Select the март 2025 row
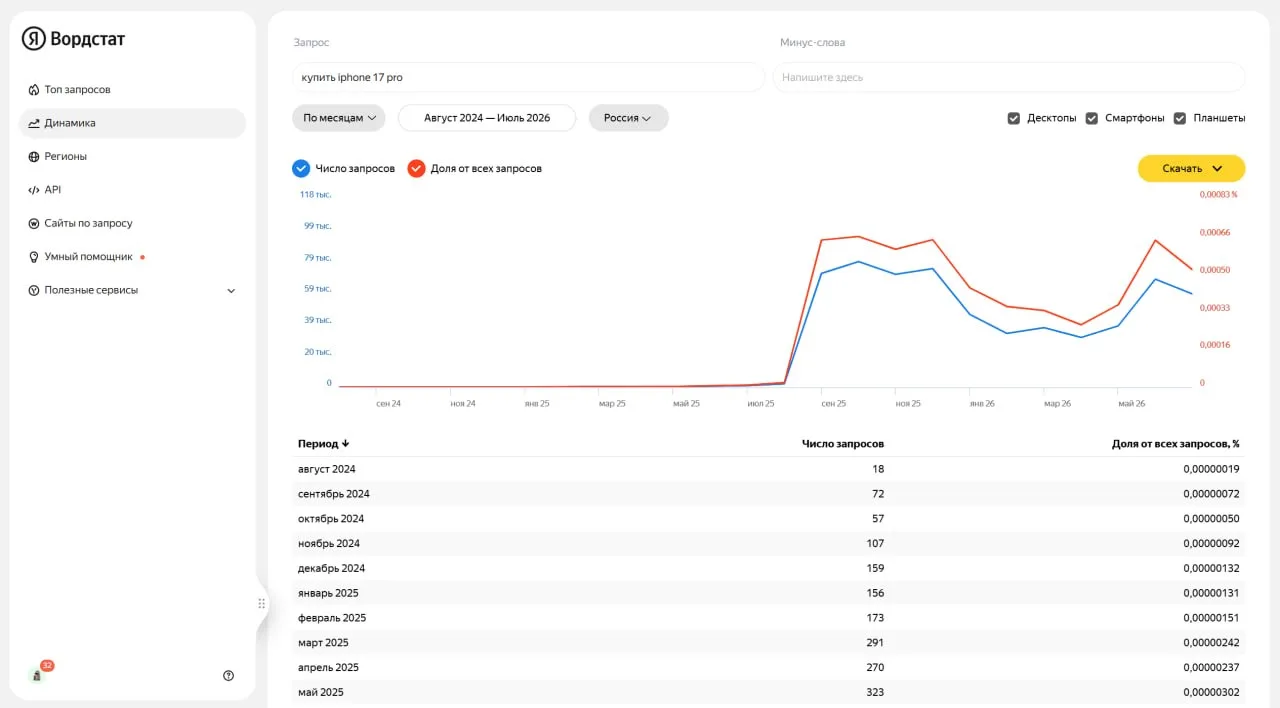Screen dimensions: 1280x708 coord(769,643)
